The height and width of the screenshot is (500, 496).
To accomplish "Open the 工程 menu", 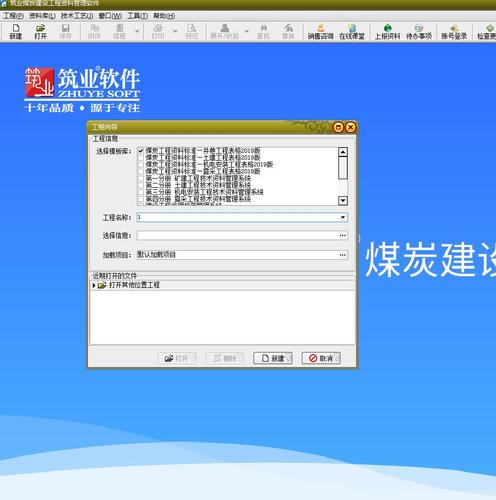I will (13, 16).
